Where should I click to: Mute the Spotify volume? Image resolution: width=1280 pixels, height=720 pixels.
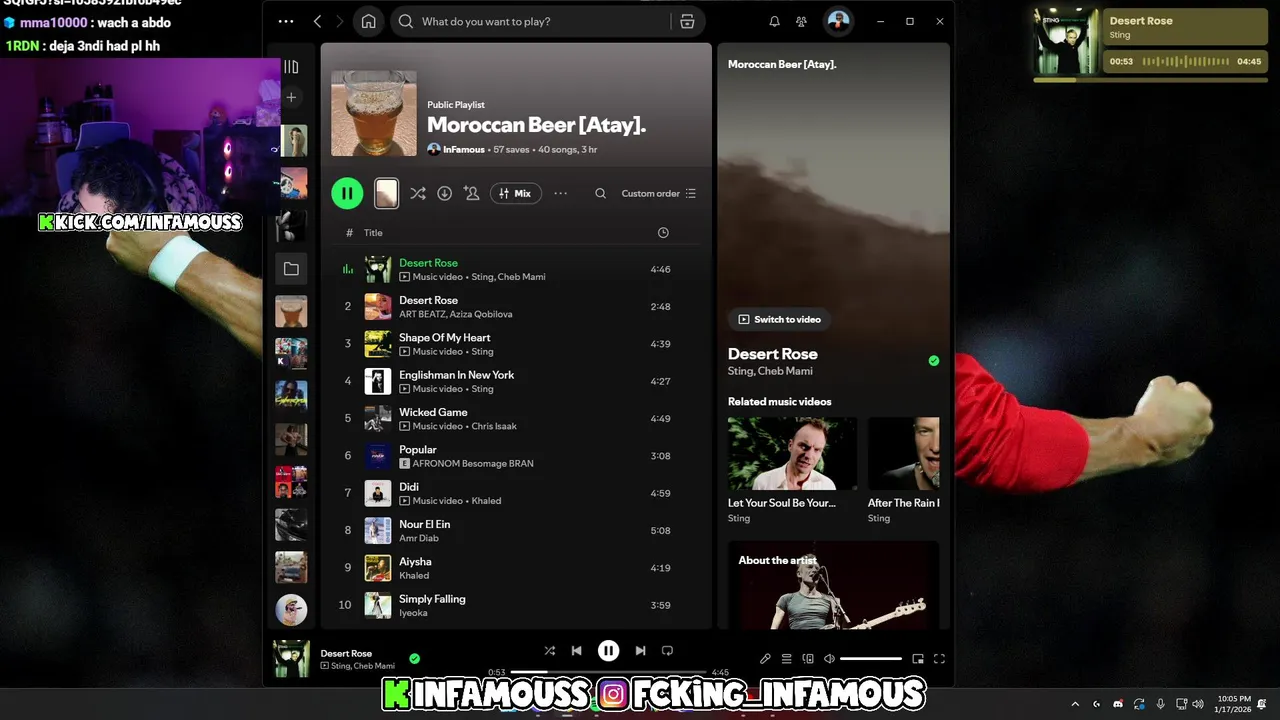(x=829, y=659)
